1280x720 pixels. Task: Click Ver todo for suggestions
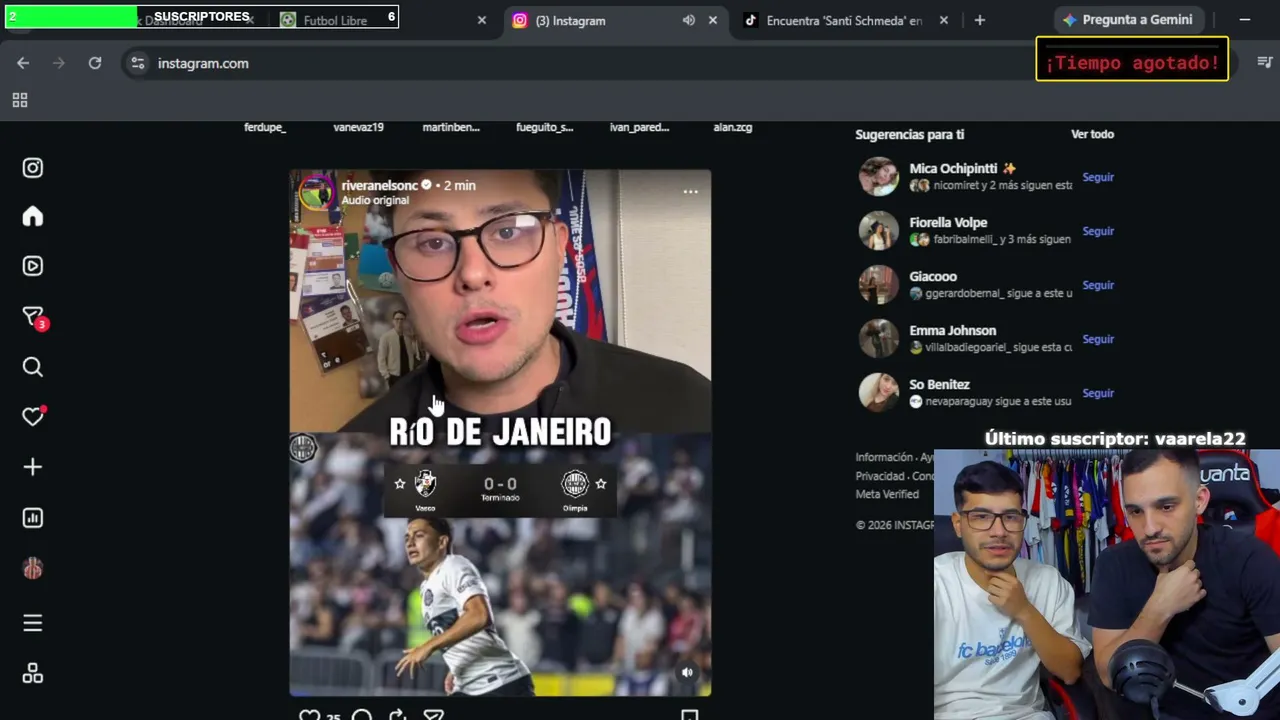pos(1092,134)
